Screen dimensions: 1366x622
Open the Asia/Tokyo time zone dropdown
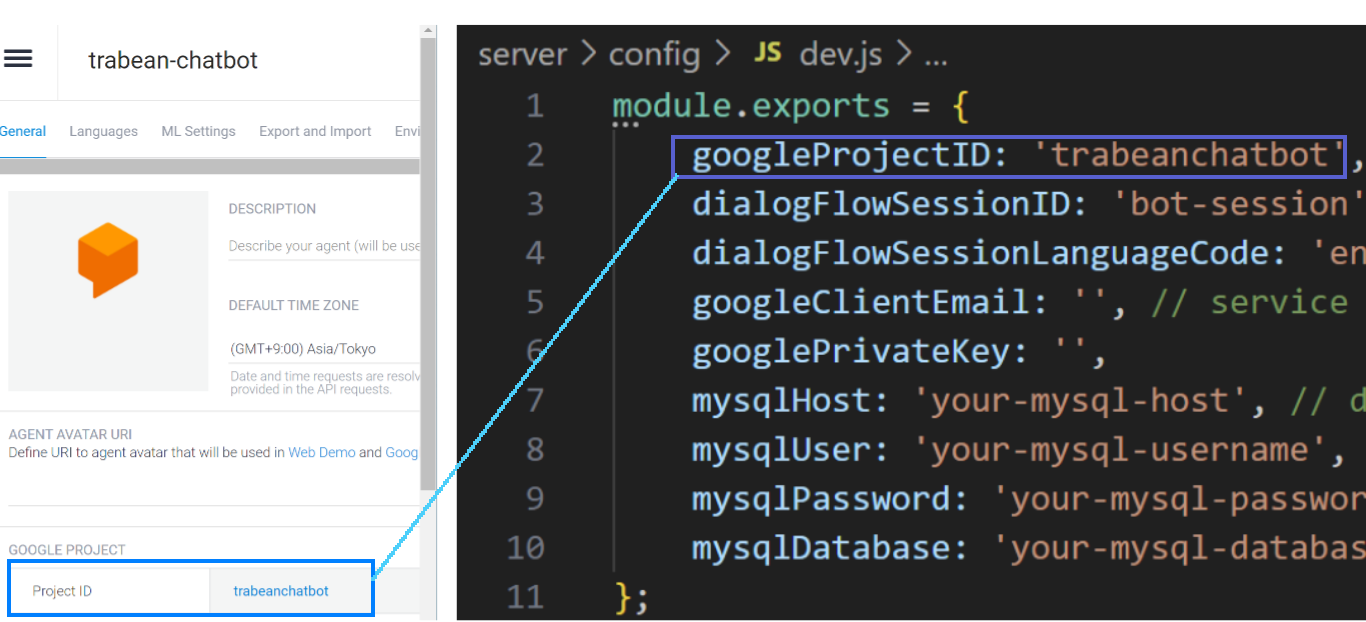pyautogui.click(x=324, y=349)
